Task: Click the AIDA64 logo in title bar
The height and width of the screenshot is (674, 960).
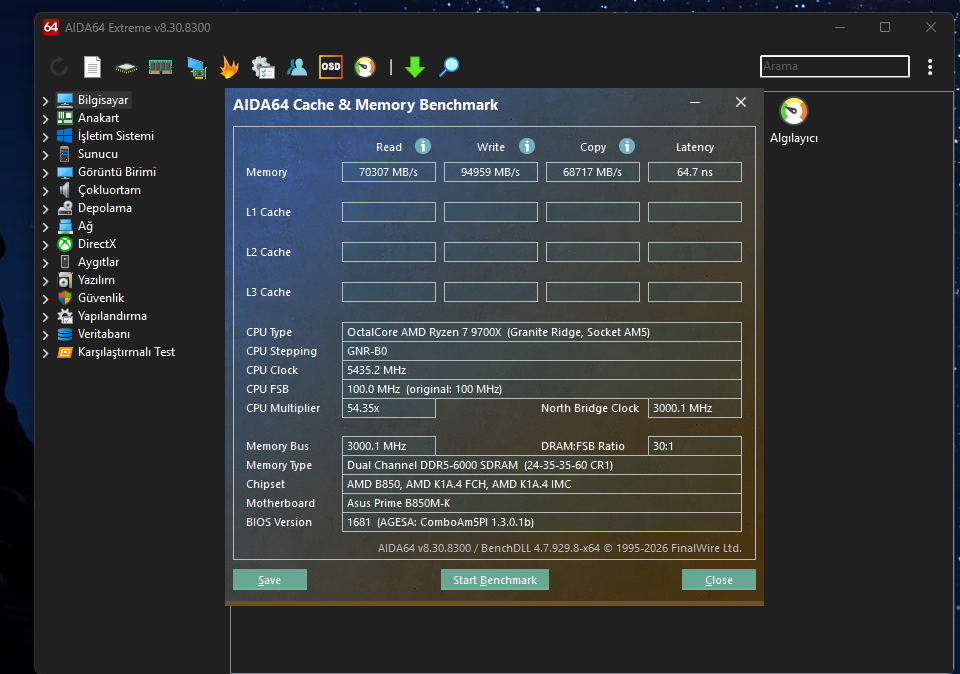Action: pyautogui.click(x=51, y=28)
